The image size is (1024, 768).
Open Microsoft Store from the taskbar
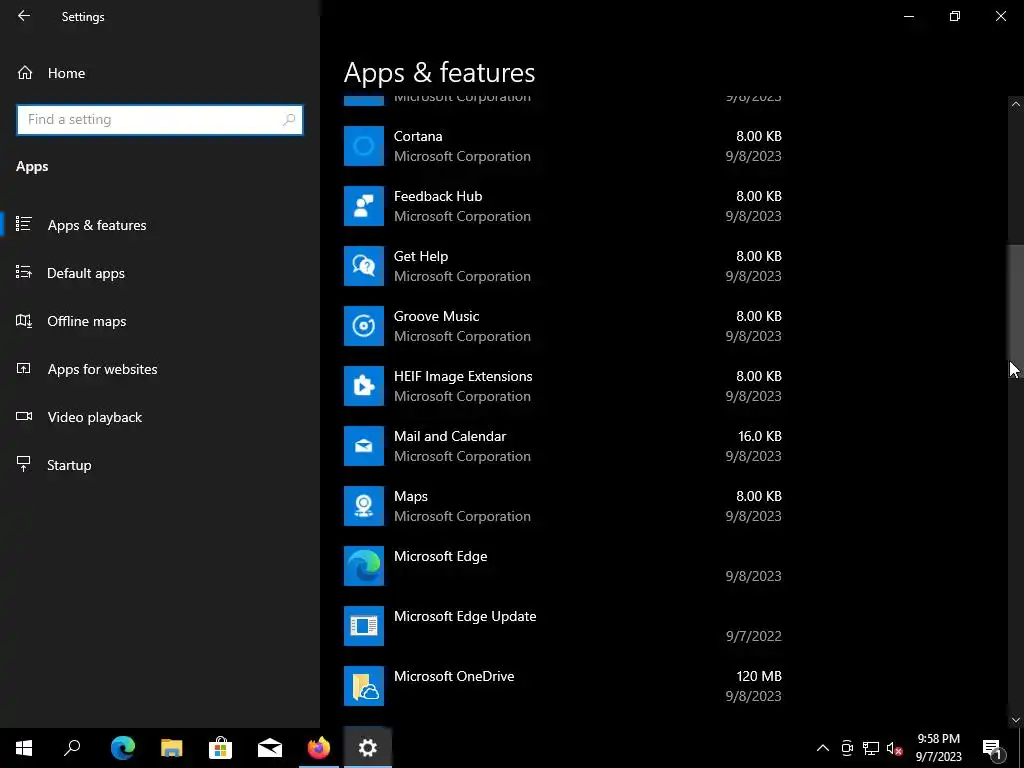[x=221, y=748]
